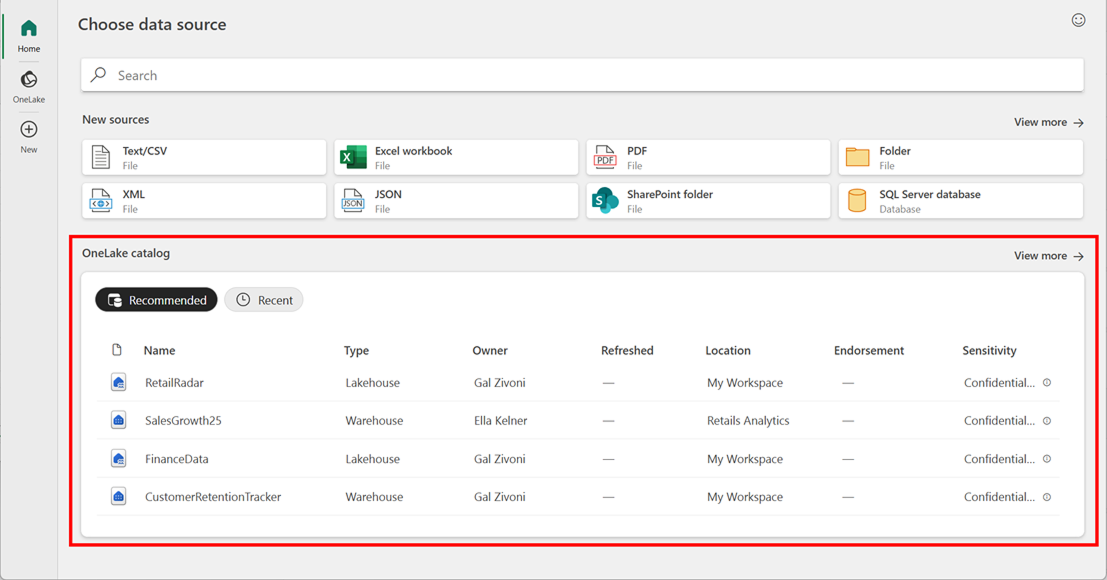View more new sources
Image resolution: width=1107 pixels, height=580 pixels.
[1048, 122]
